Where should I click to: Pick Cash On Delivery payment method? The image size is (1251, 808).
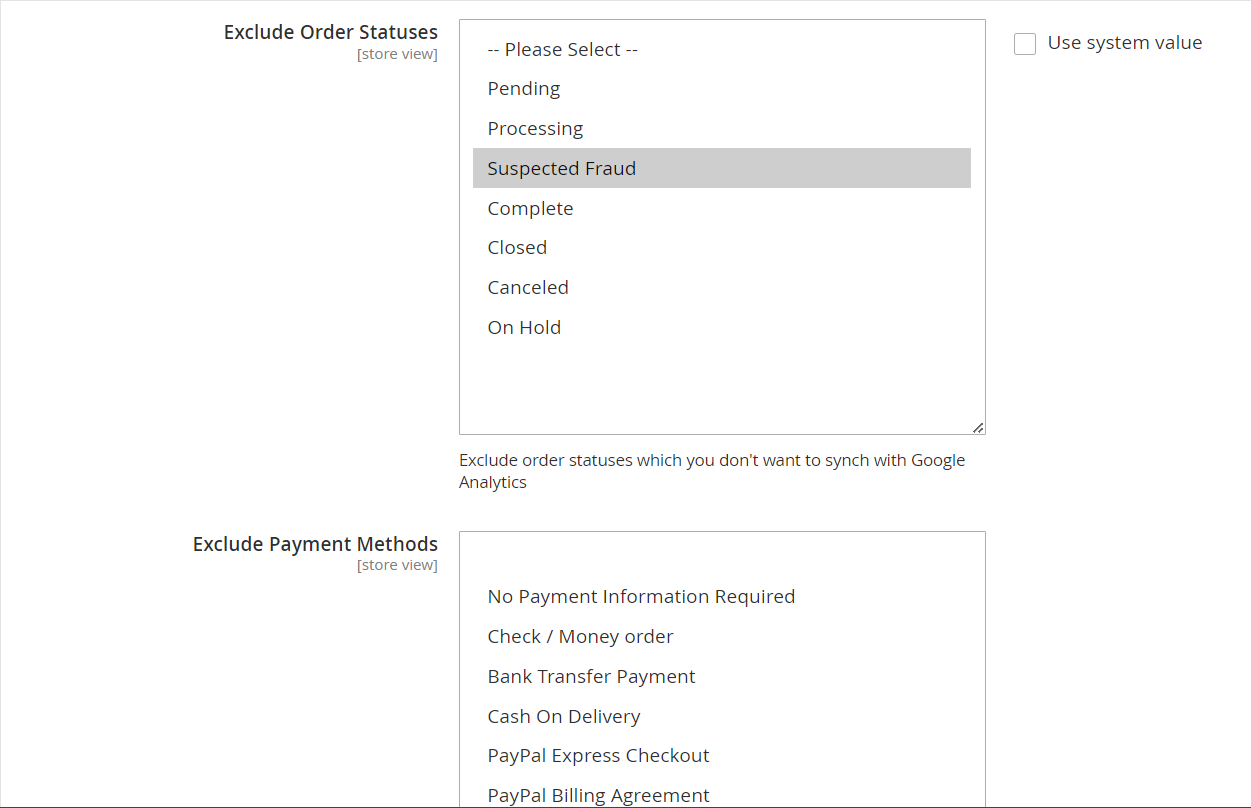click(x=564, y=717)
